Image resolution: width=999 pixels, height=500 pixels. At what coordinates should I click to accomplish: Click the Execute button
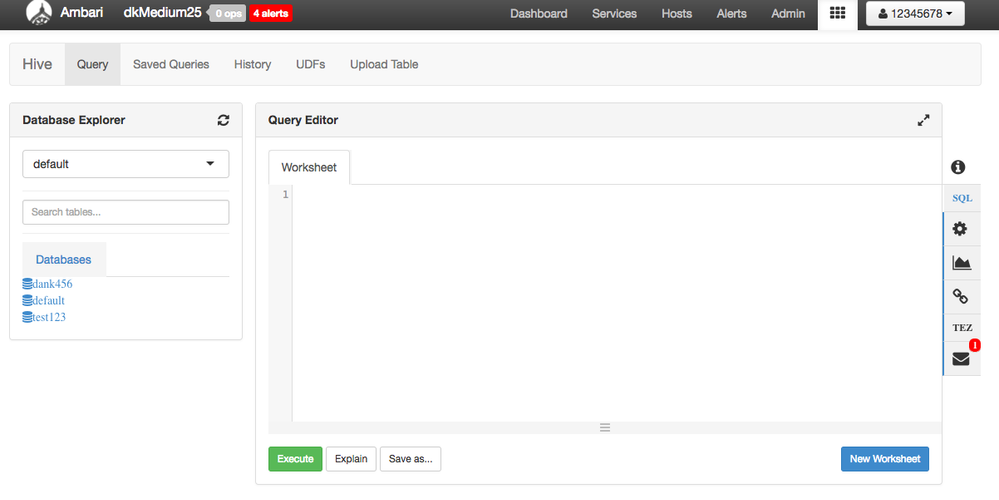coord(295,459)
